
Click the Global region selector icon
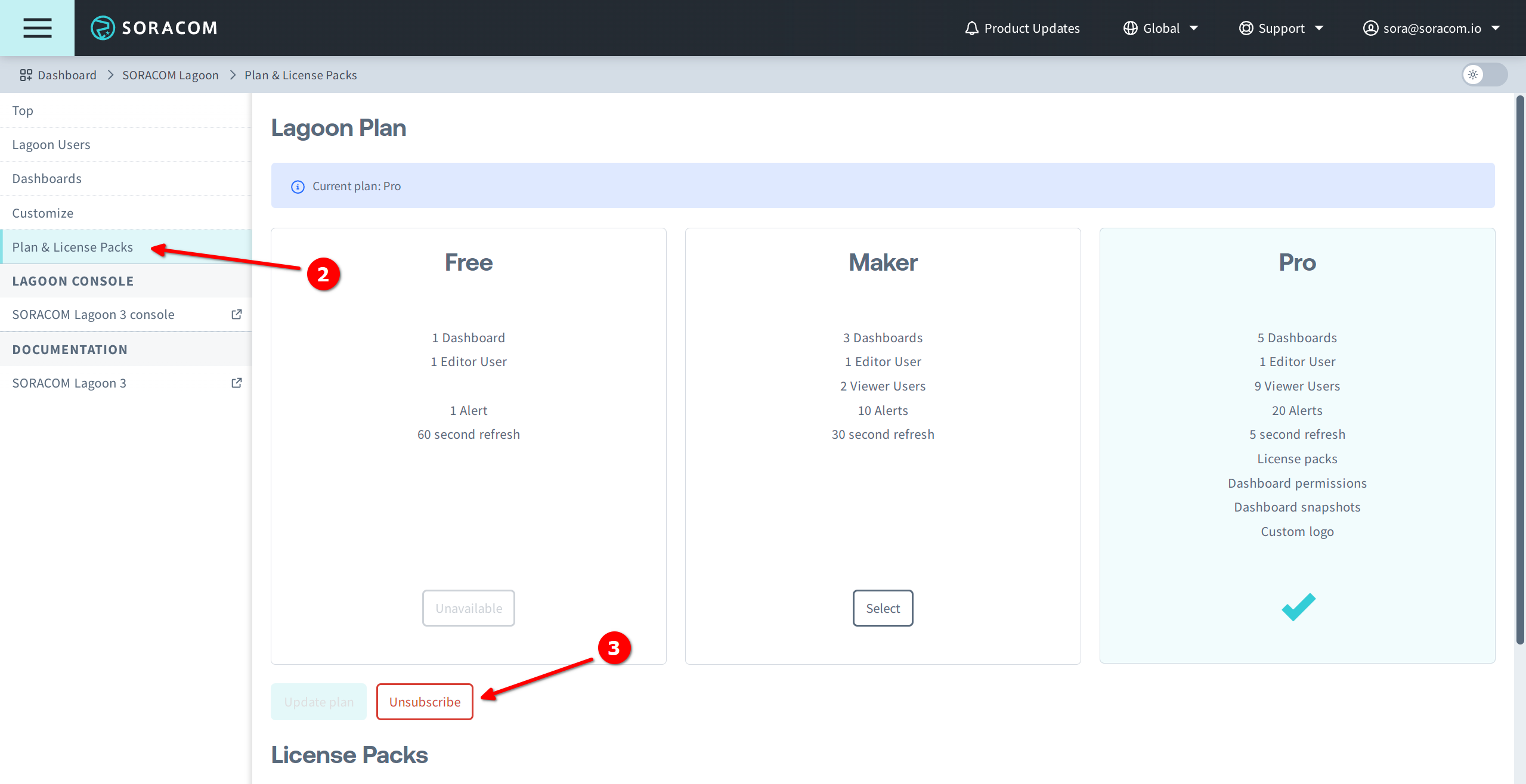pos(1130,27)
